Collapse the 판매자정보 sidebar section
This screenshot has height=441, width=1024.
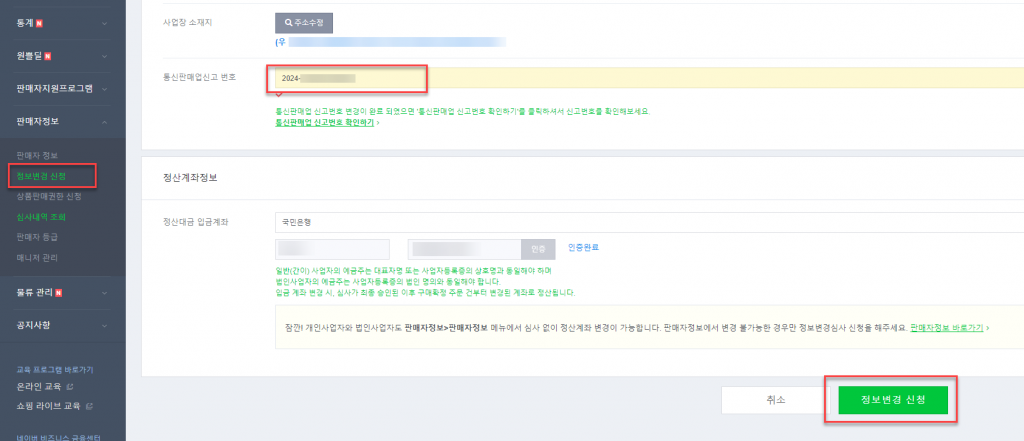pos(63,122)
